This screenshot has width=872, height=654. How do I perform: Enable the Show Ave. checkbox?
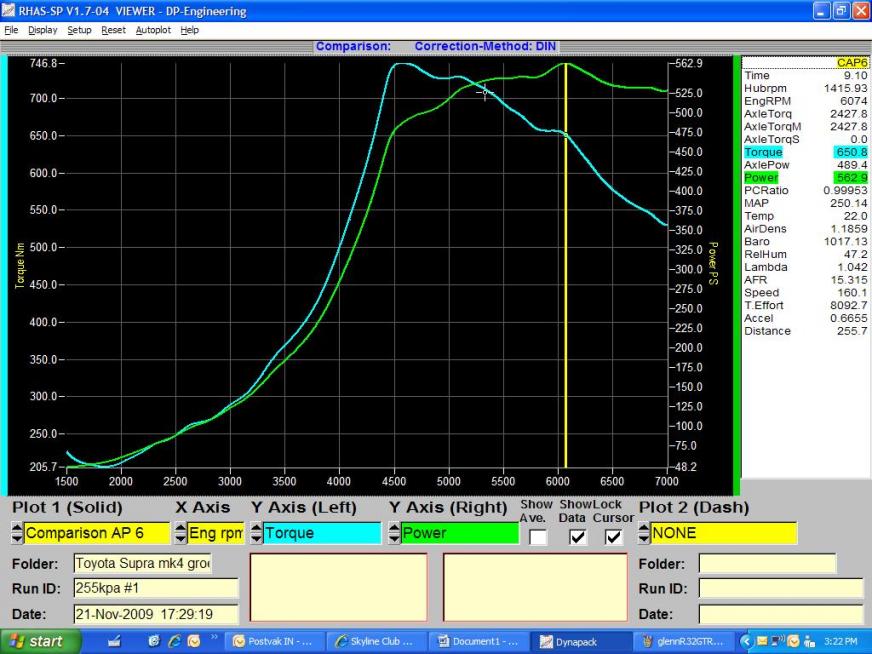point(538,537)
